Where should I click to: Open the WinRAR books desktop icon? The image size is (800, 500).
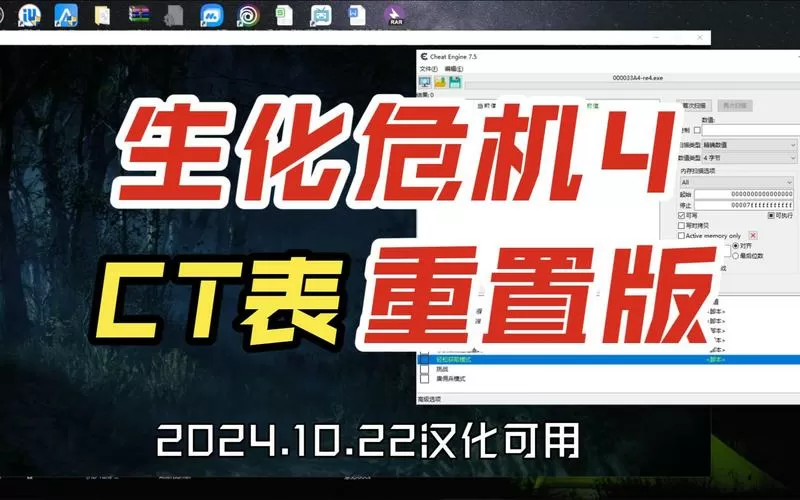click(139, 14)
